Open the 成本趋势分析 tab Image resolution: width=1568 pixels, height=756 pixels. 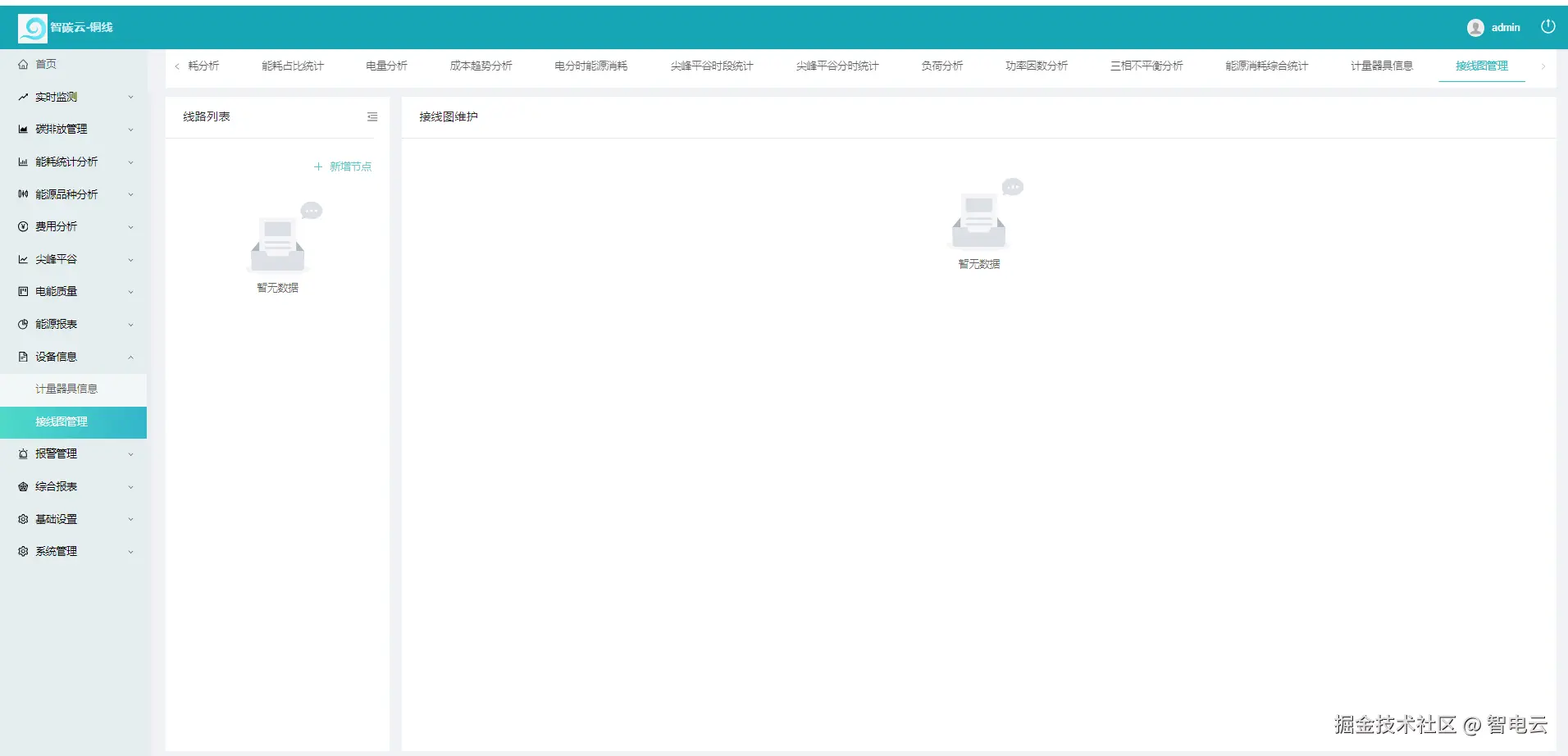coord(481,66)
